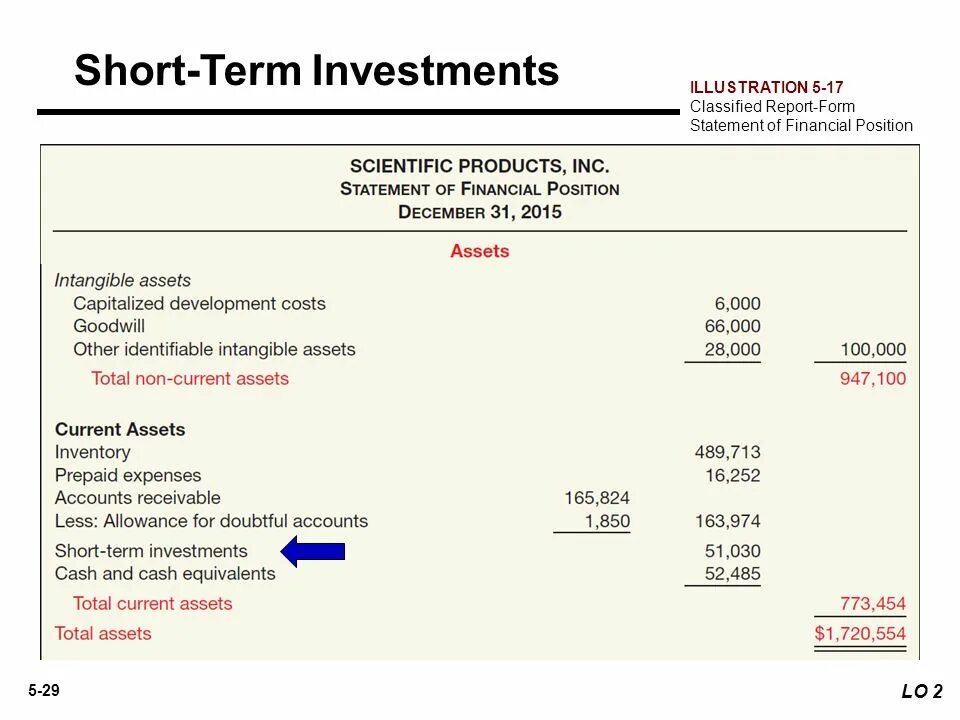
Task: Select the Goodwill amount 66,000
Action: point(732,326)
